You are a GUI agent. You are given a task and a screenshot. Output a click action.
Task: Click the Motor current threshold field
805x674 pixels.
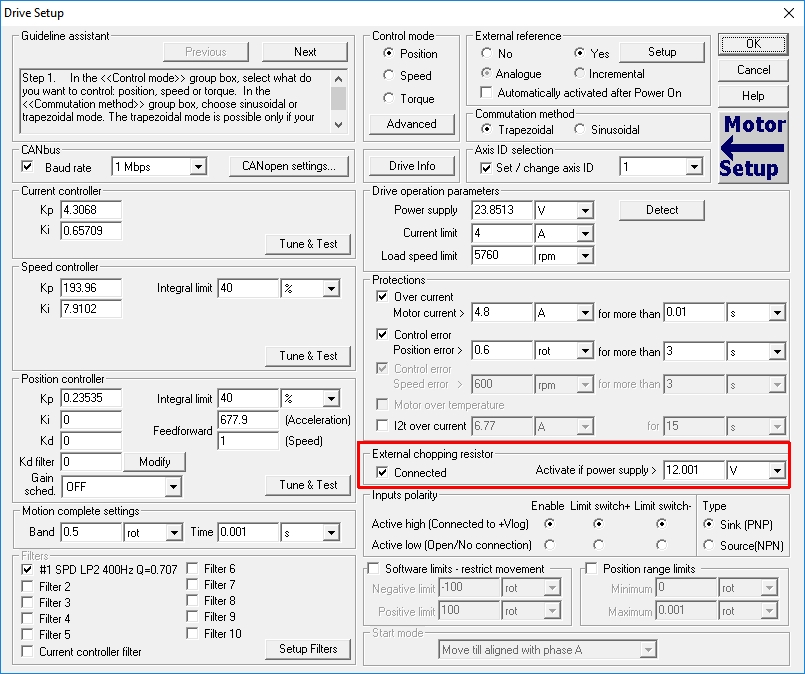click(502, 313)
